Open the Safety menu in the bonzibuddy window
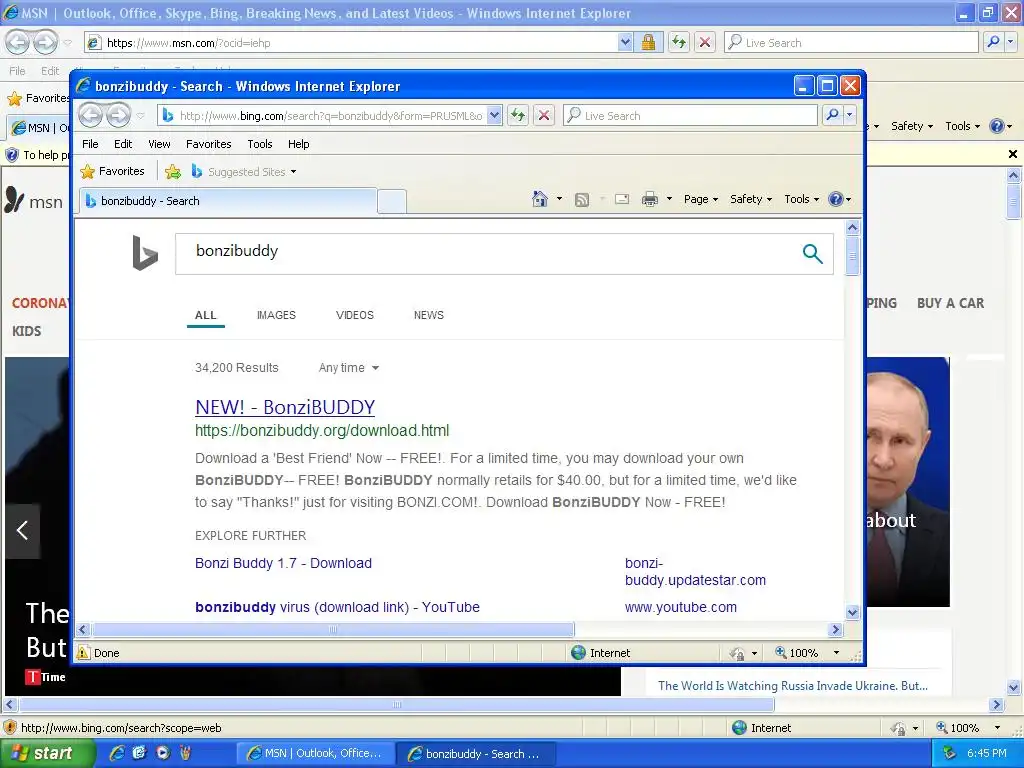This screenshot has height=768, width=1024. pyautogui.click(x=751, y=199)
